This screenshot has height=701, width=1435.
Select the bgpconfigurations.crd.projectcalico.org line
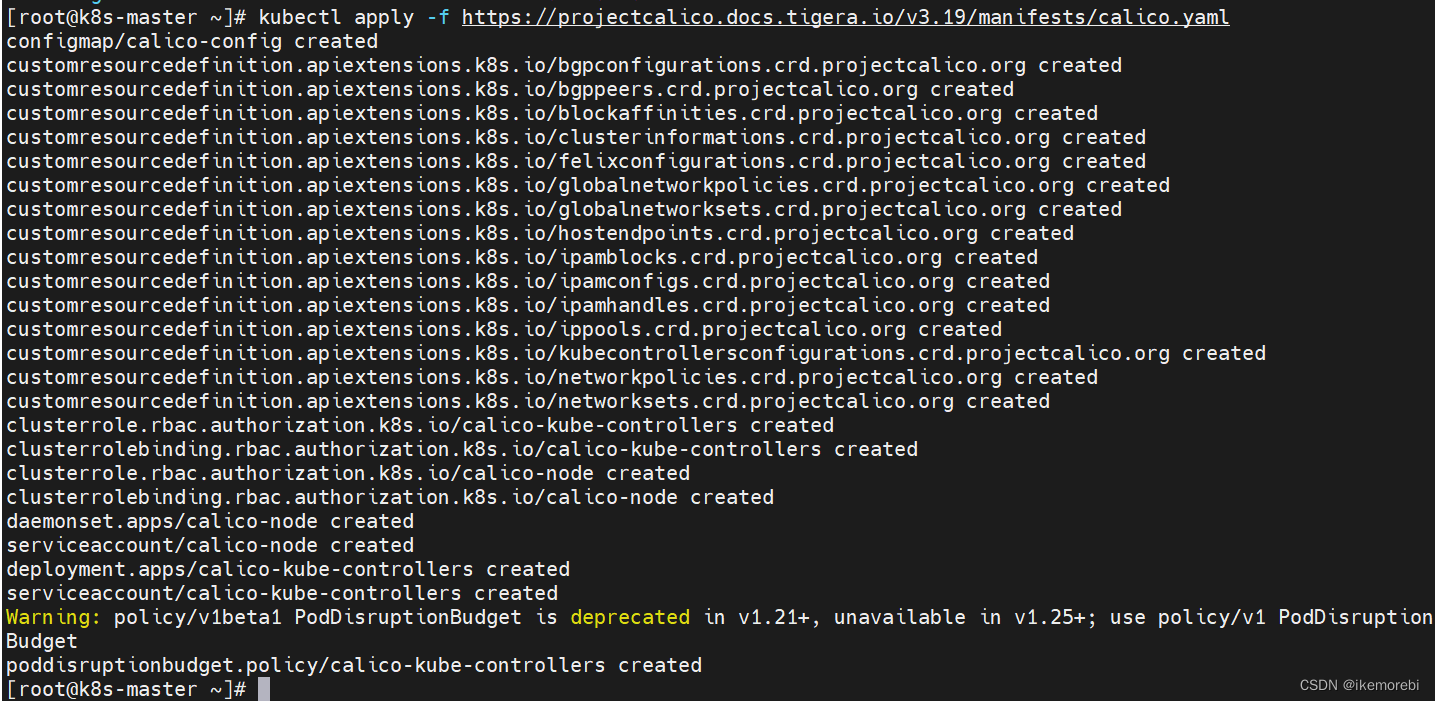pos(564,65)
